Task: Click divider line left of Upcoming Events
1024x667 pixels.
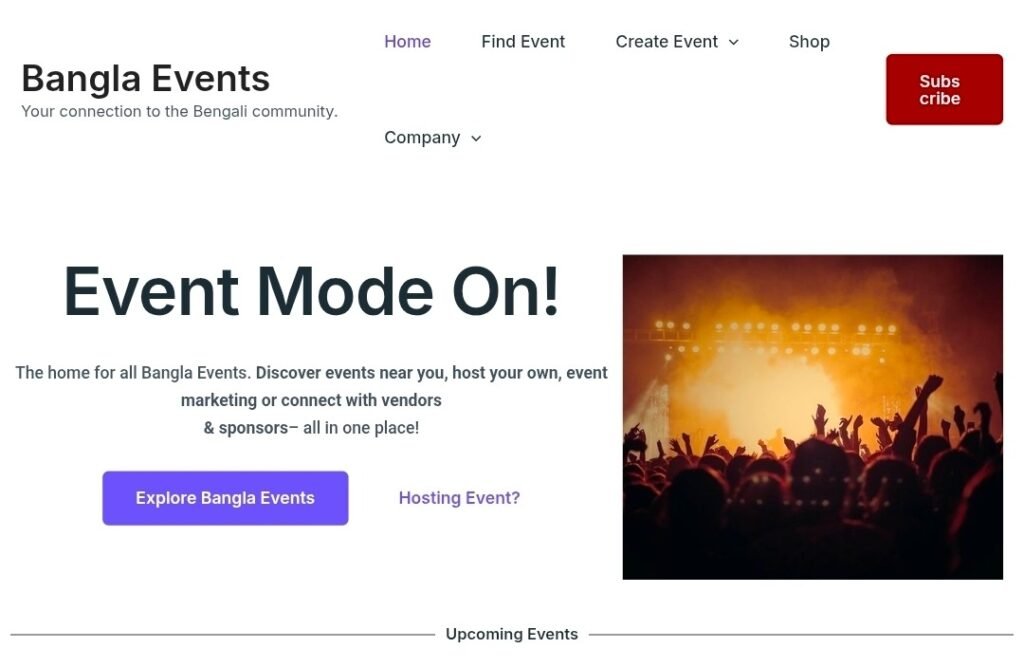Action: point(222,634)
